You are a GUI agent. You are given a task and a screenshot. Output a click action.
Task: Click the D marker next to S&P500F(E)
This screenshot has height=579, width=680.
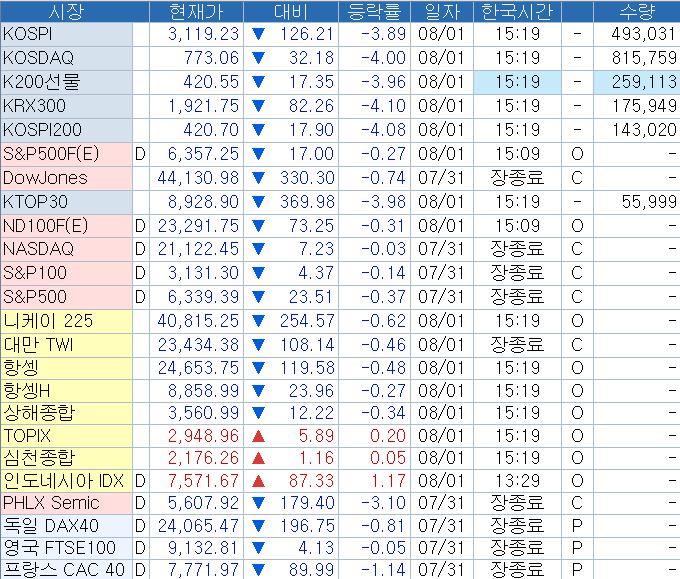pos(140,154)
